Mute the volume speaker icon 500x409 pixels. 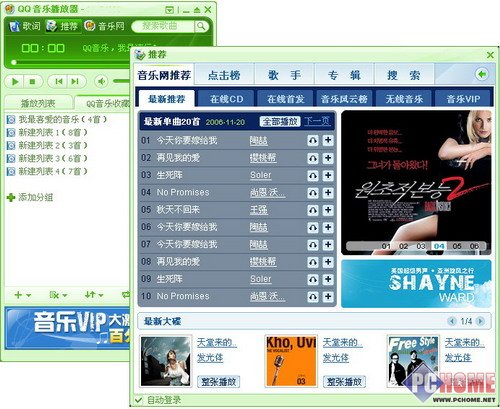click(102, 81)
